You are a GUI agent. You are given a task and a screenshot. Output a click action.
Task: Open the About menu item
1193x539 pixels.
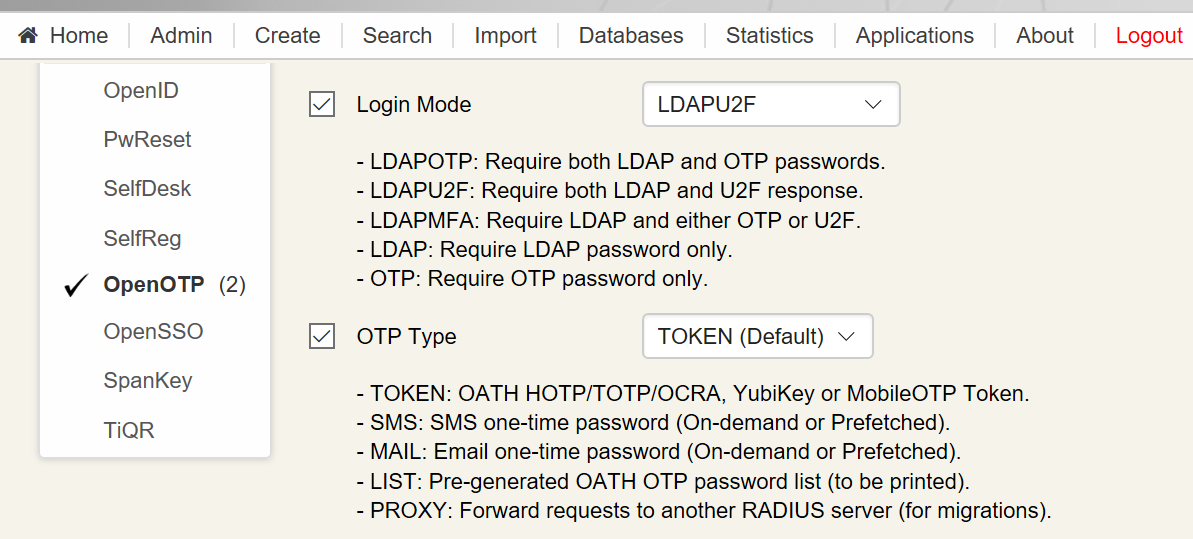(1045, 36)
